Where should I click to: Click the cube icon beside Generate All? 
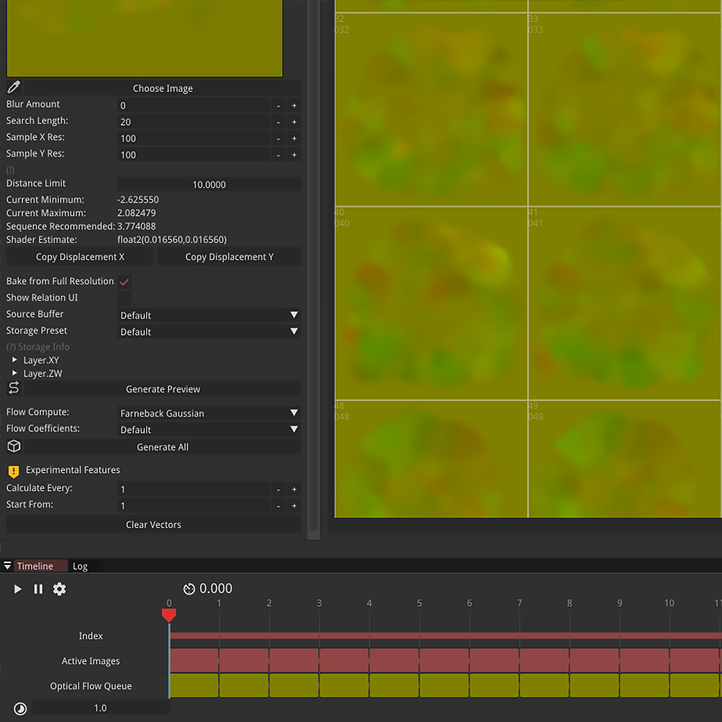[14, 446]
